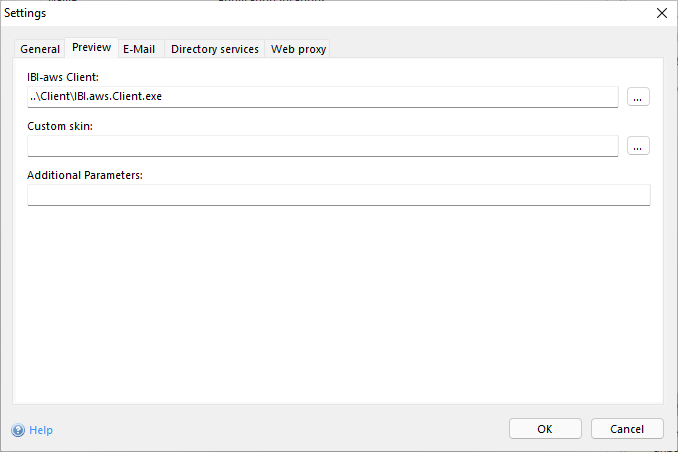Click the Settings title bar text
Viewport: 678px width, 452px height.
pyautogui.click(x=25, y=13)
